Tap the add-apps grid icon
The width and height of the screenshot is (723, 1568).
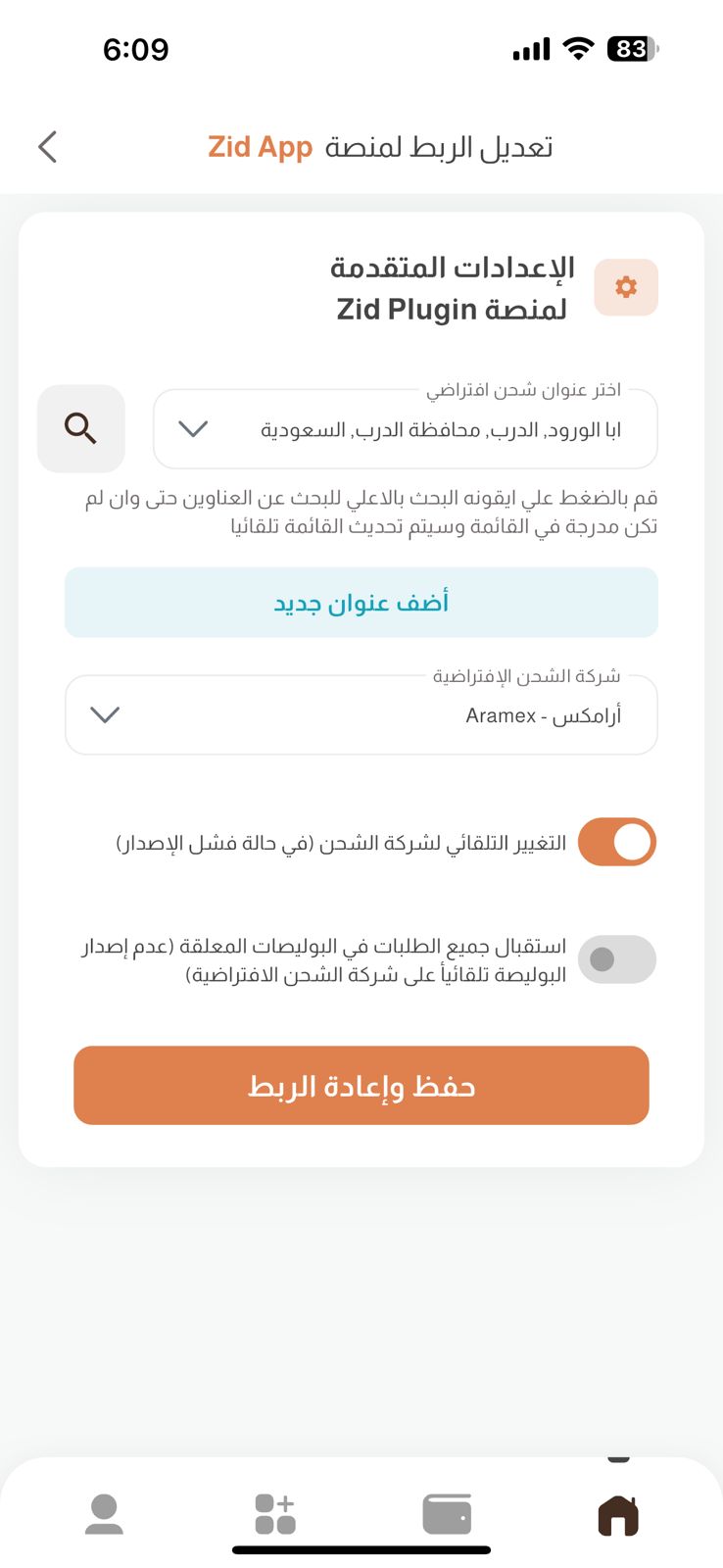coord(275,1514)
